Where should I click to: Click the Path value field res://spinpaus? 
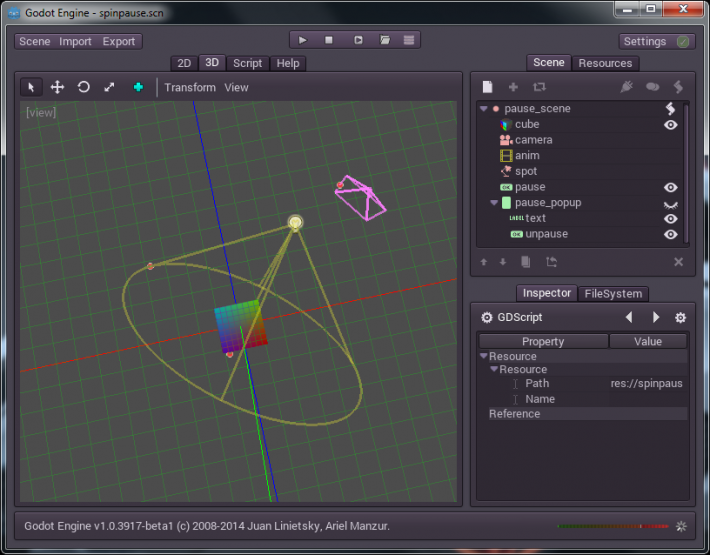pos(647,383)
